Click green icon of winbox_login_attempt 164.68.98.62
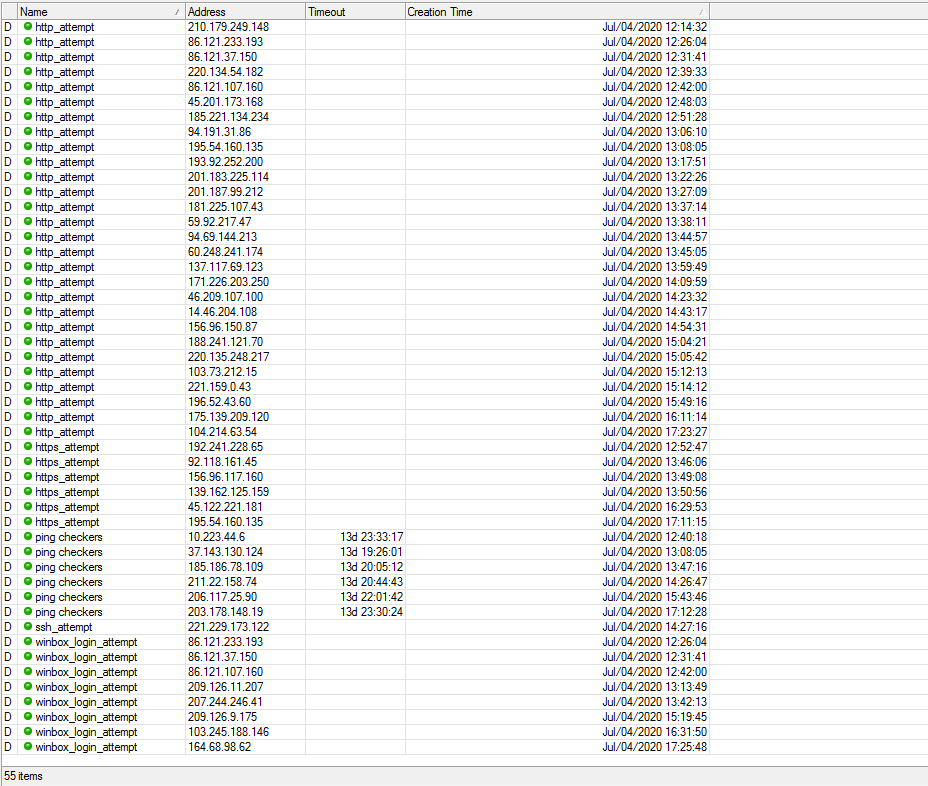928x786 pixels. [x=28, y=746]
